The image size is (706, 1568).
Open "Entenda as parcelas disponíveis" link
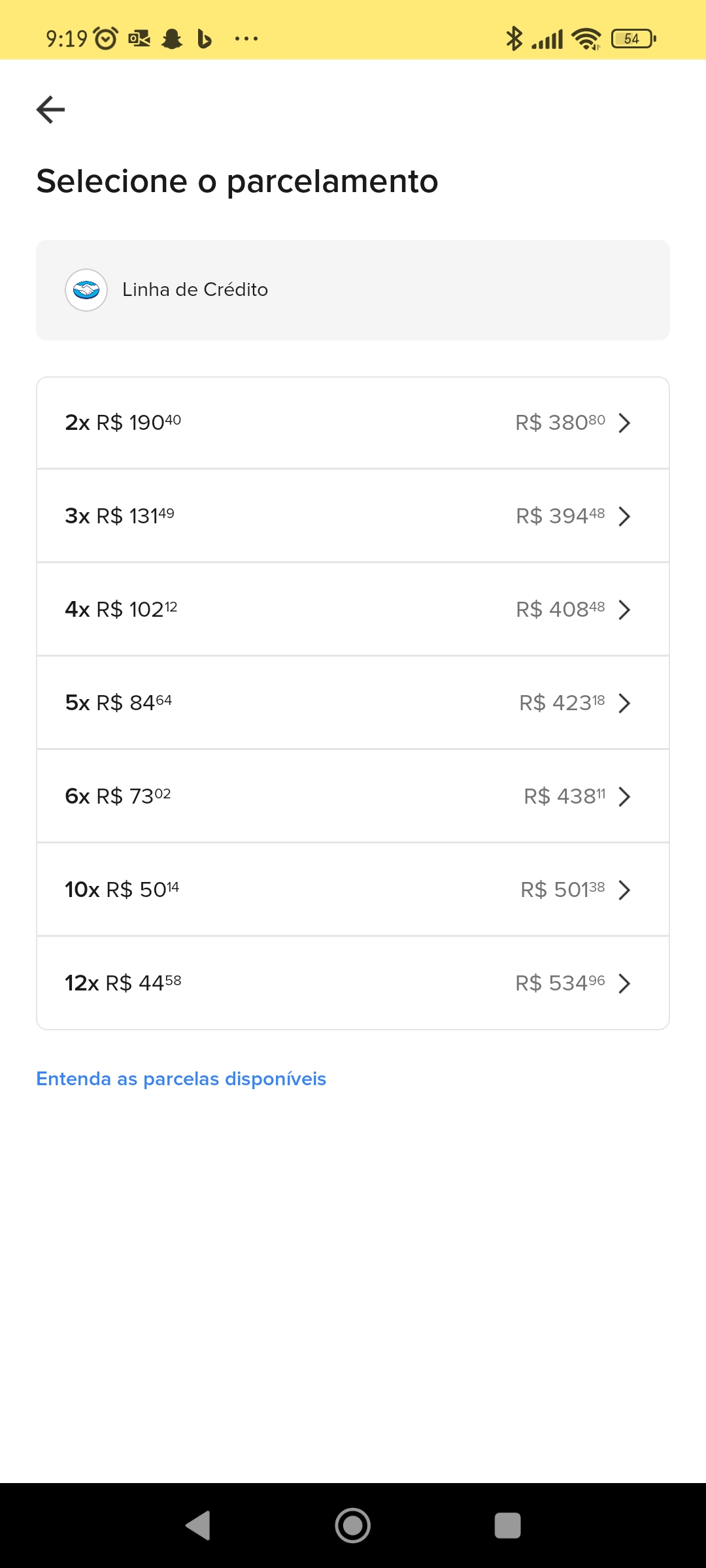(x=181, y=1079)
